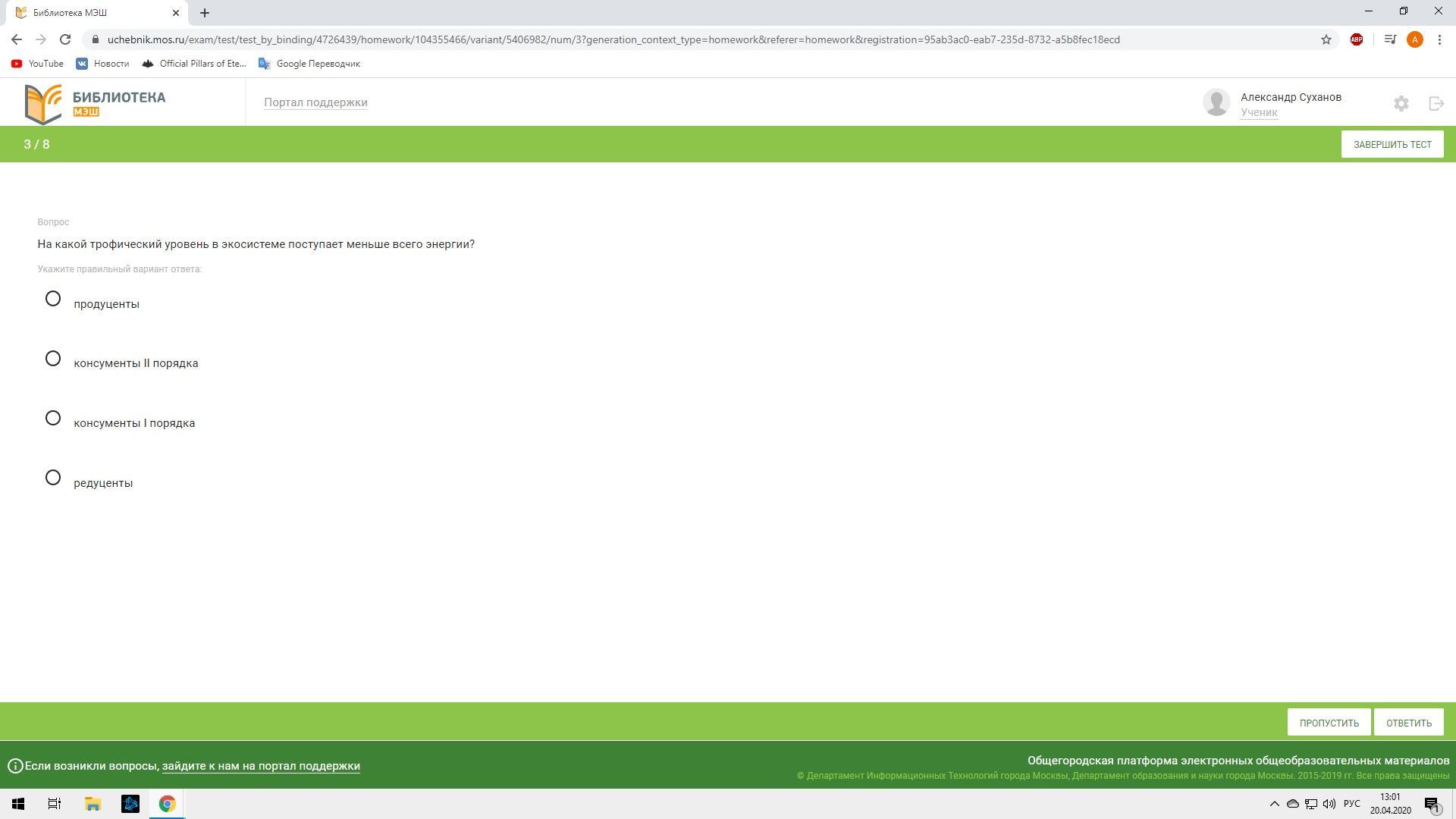This screenshot has height=819, width=1456.
Task: Open settings gear icon in header
Action: coord(1401,103)
